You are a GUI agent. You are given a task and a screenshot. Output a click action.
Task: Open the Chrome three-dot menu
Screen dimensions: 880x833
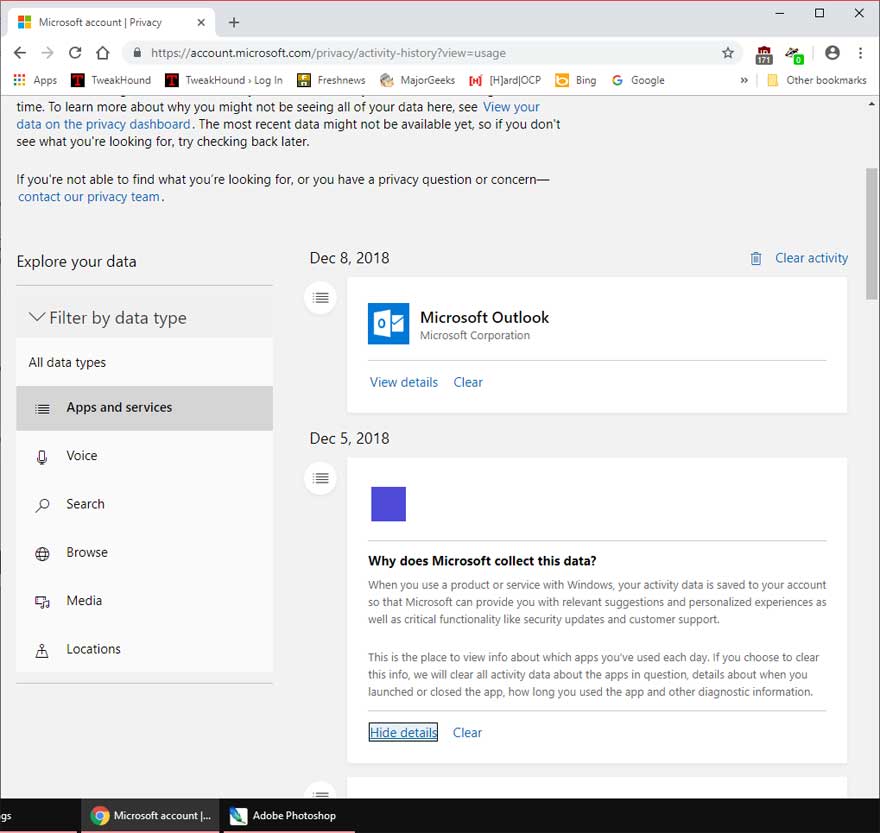pyautogui.click(x=860, y=53)
